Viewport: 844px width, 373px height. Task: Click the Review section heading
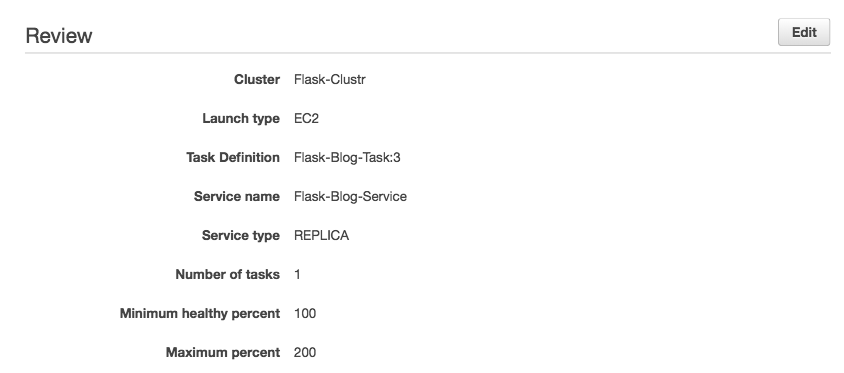(x=59, y=36)
